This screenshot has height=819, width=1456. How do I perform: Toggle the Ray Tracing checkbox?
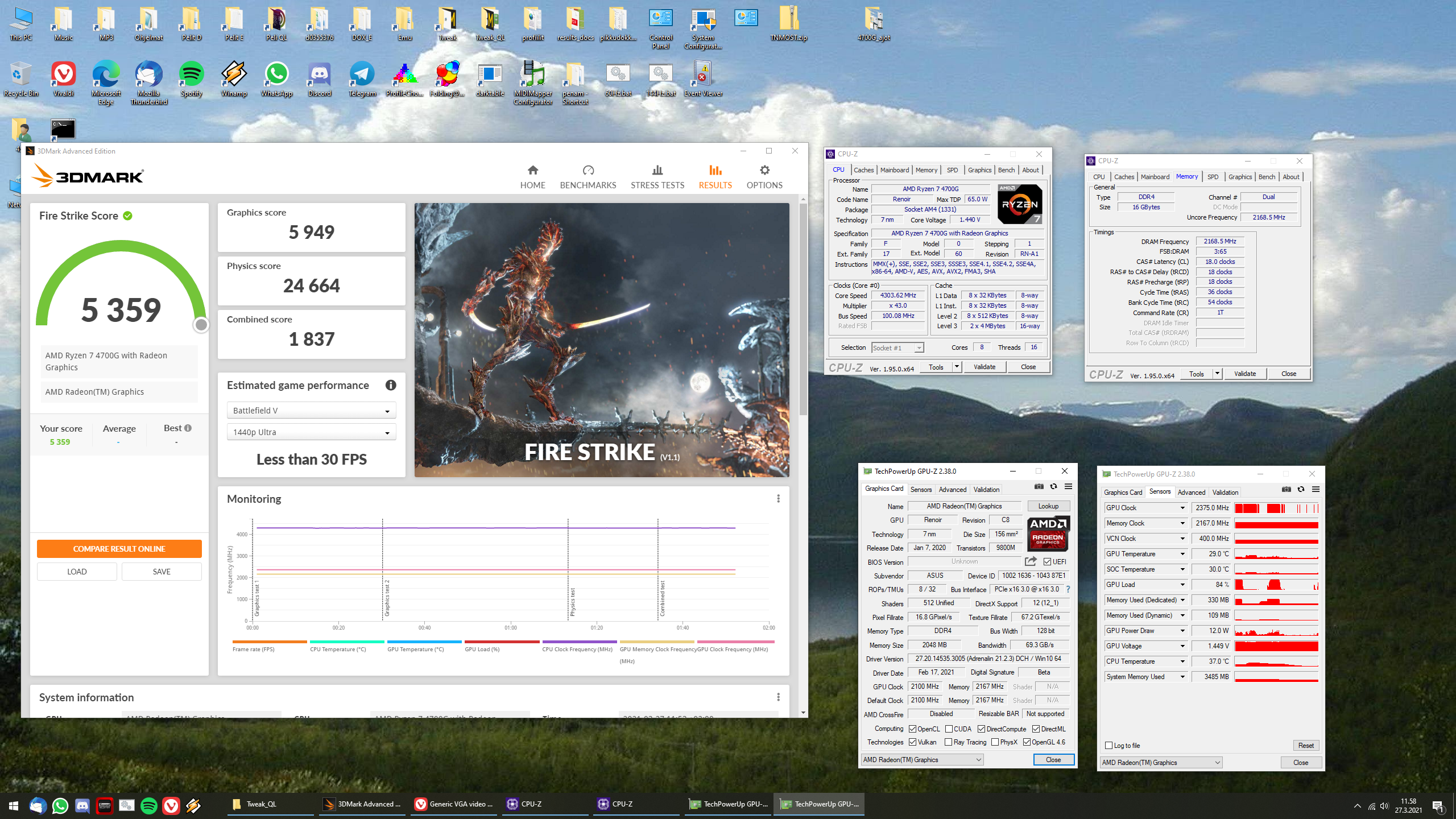tap(948, 742)
